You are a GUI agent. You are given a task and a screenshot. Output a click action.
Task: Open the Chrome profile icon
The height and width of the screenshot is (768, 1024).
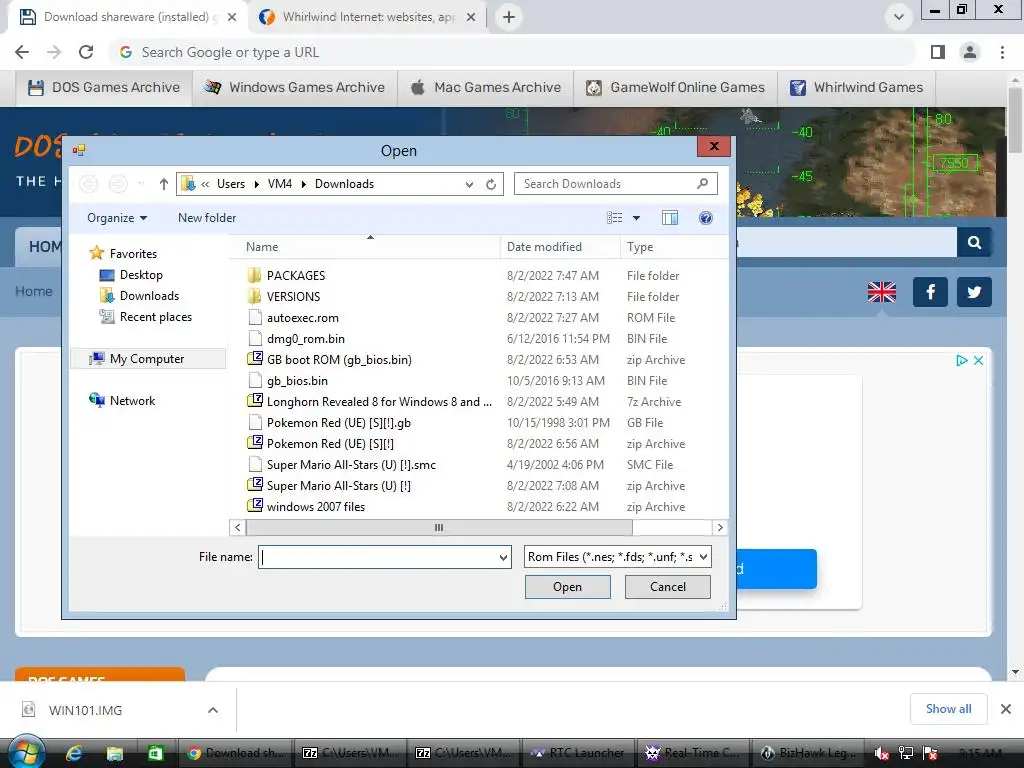pyautogui.click(x=970, y=52)
